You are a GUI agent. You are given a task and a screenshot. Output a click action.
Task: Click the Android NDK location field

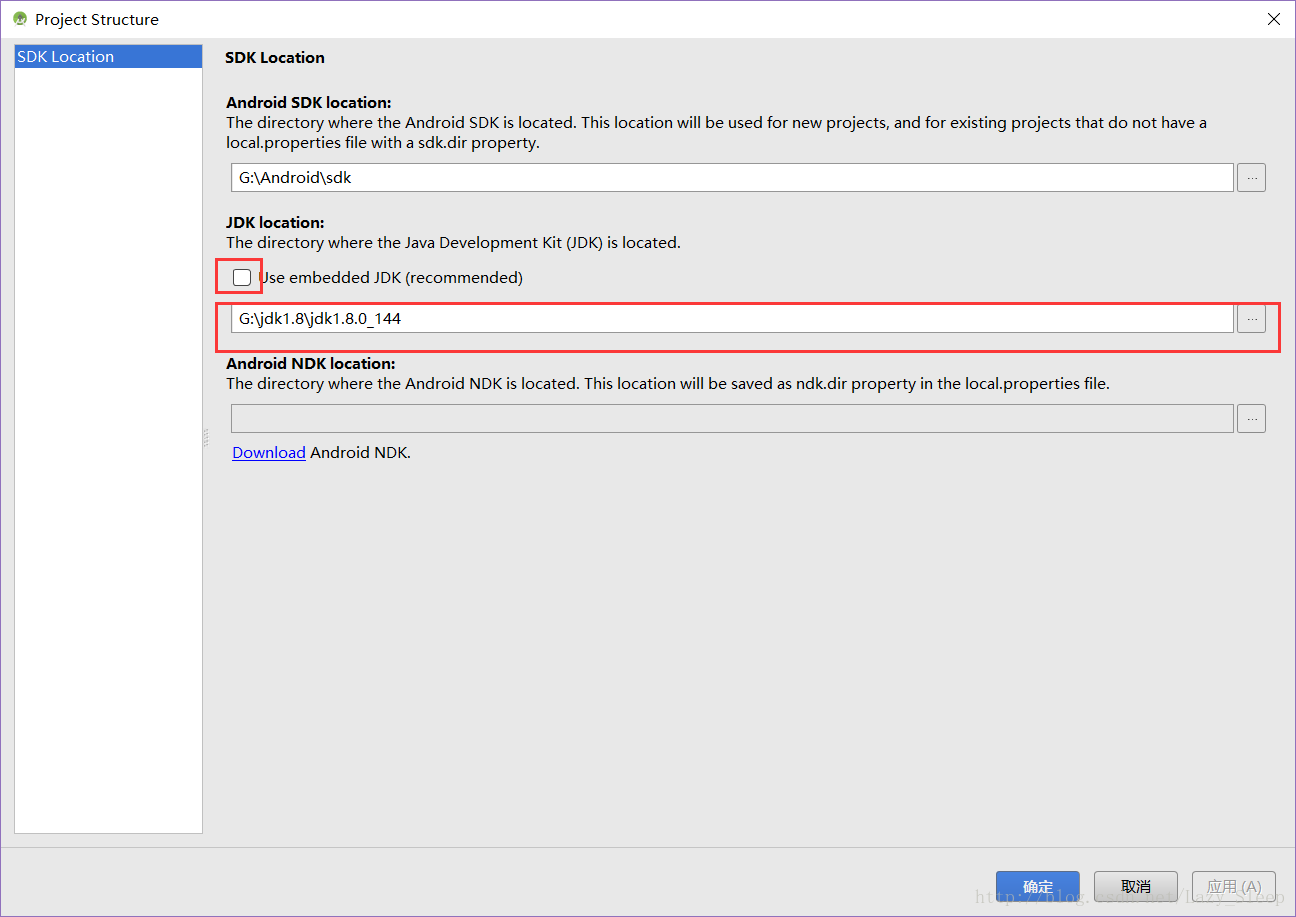(732, 418)
